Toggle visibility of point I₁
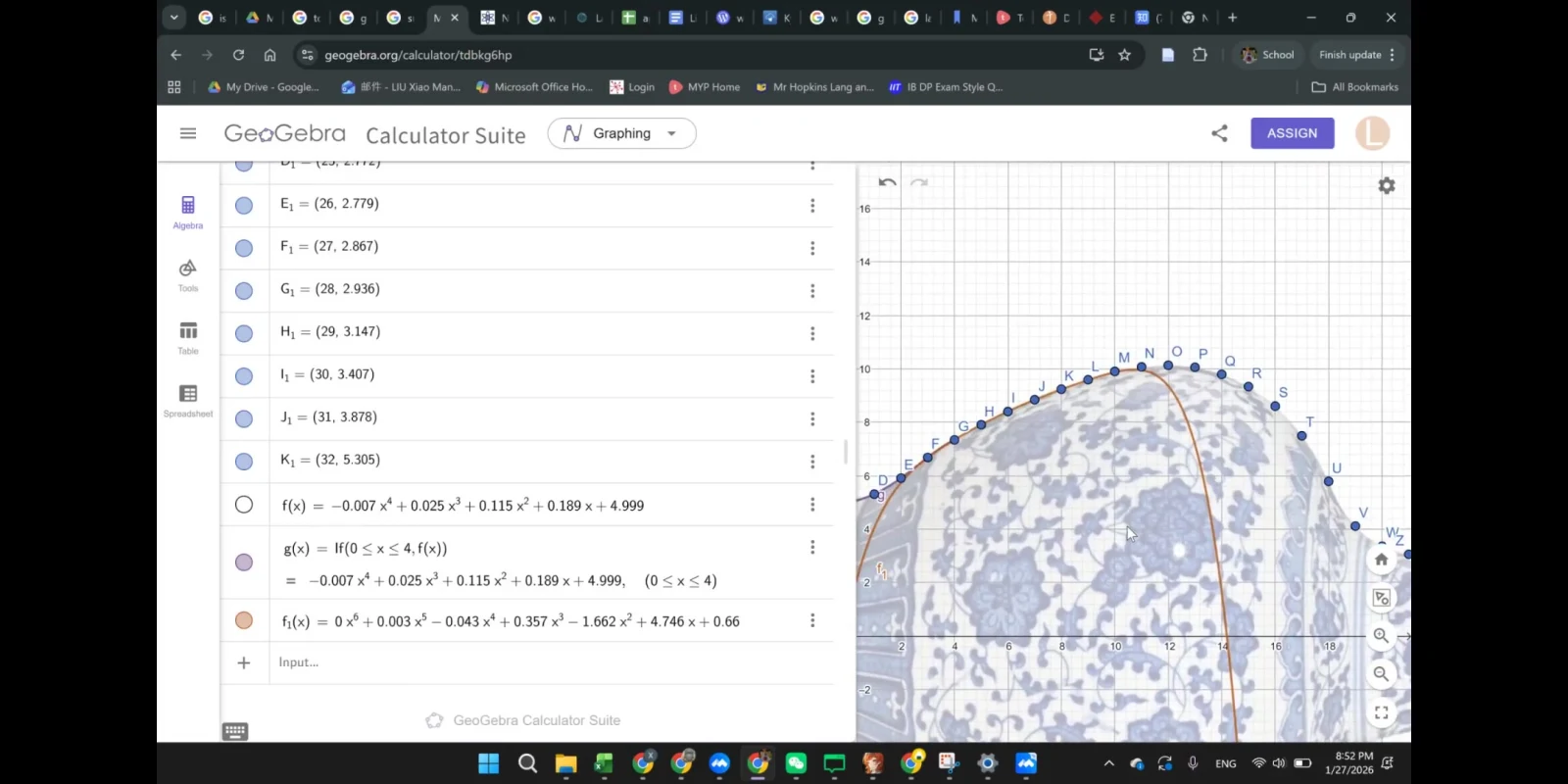This screenshot has width=1568, height=784. click(x=244, y=375)
